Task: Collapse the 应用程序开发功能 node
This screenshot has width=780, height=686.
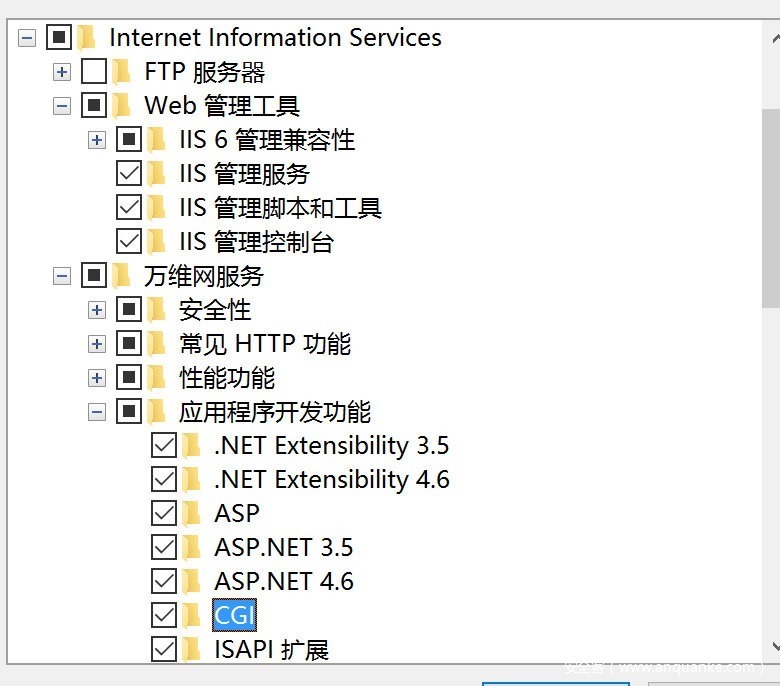Action: click(x=97, y=411)
